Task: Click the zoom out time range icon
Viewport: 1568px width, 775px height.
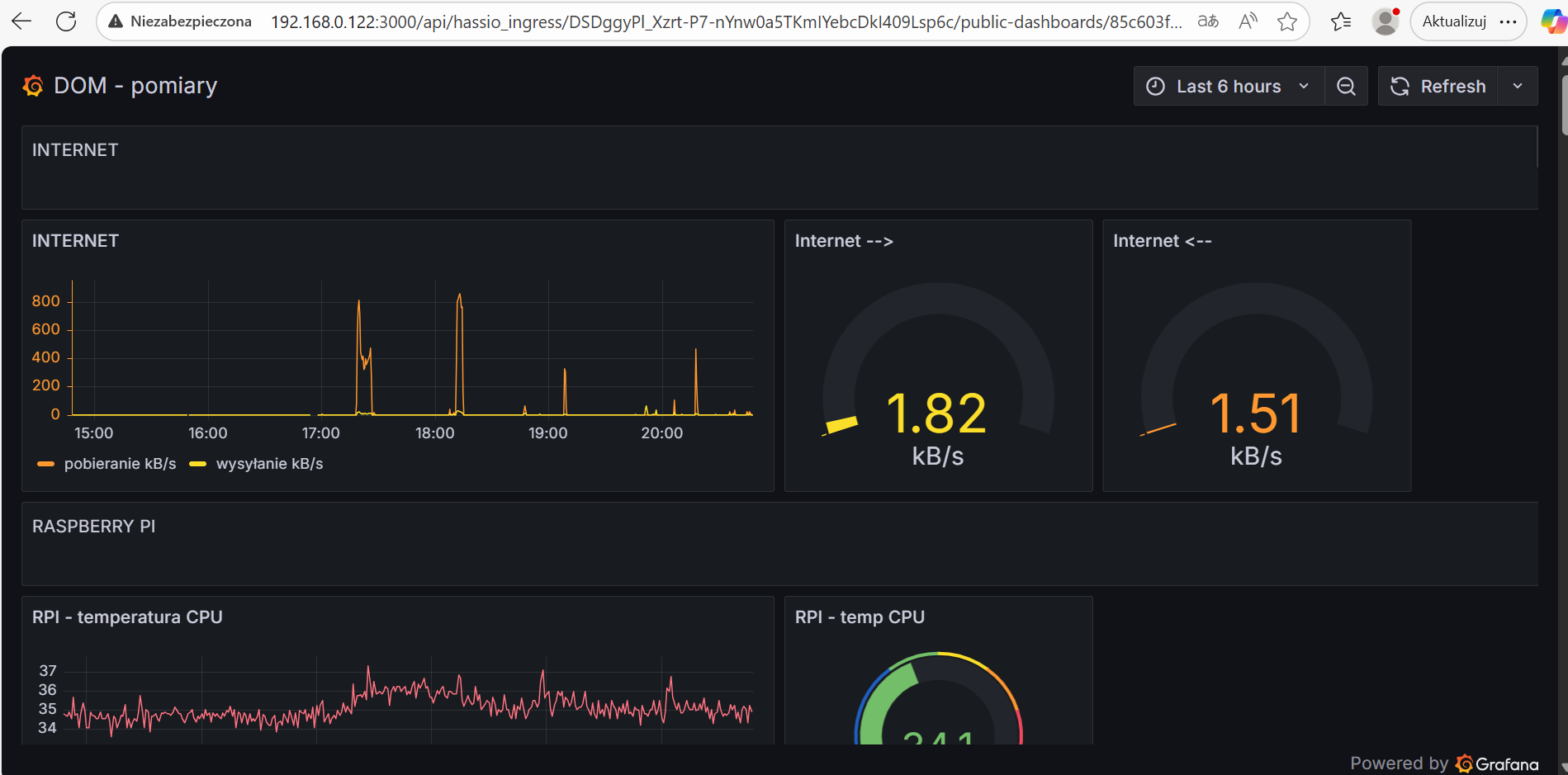Action: pos(1346,87)
